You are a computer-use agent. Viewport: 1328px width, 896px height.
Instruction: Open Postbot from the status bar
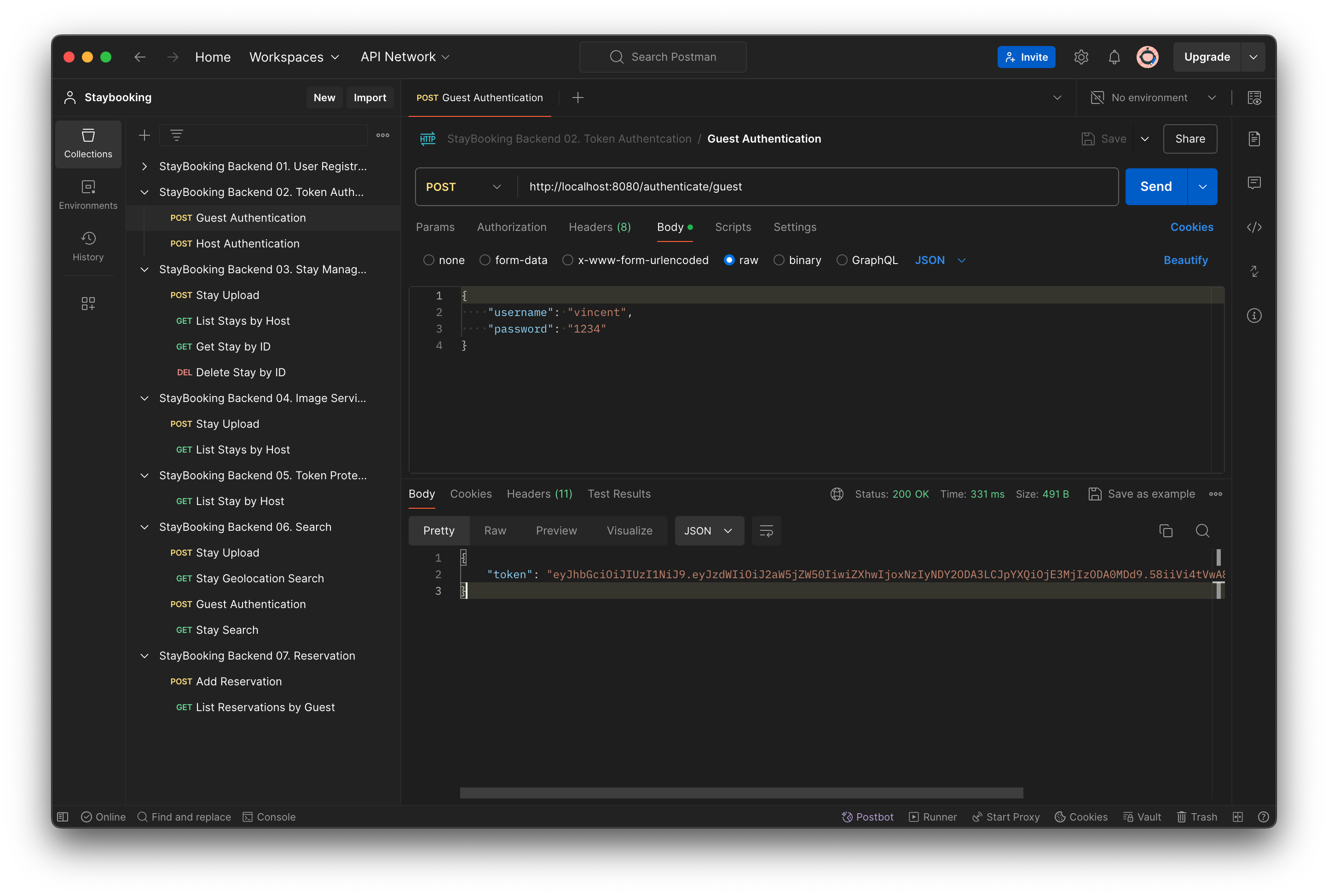coord(867,816)
